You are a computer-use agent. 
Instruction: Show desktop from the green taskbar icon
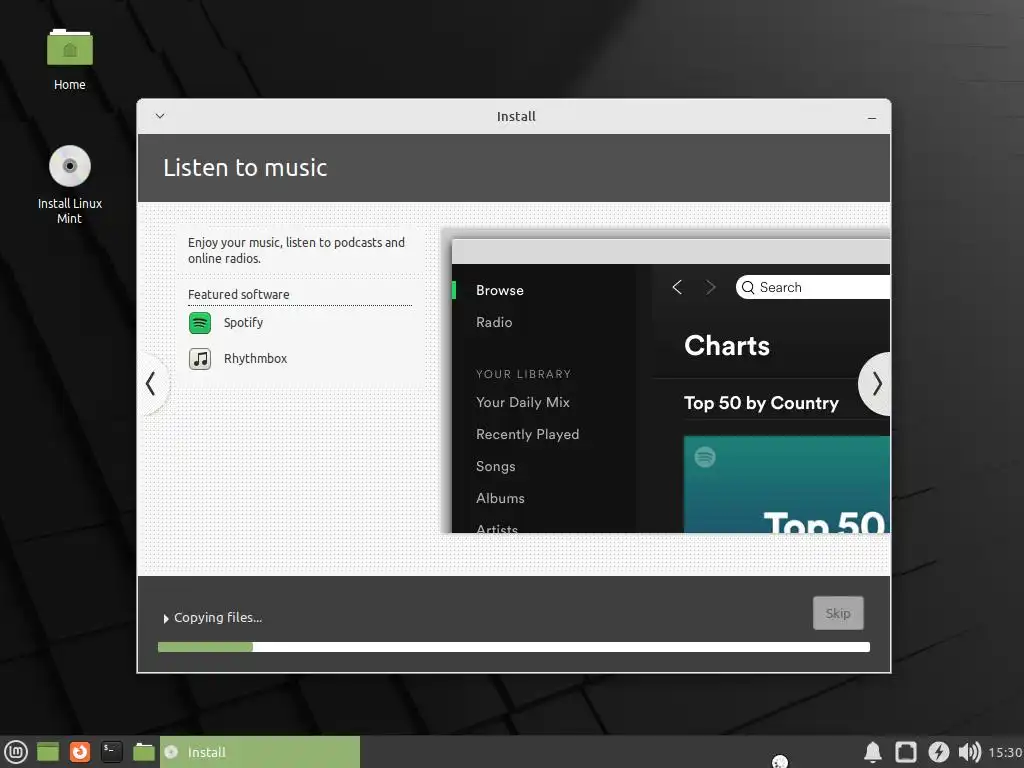pyautogui.click(x=48, y=752)
